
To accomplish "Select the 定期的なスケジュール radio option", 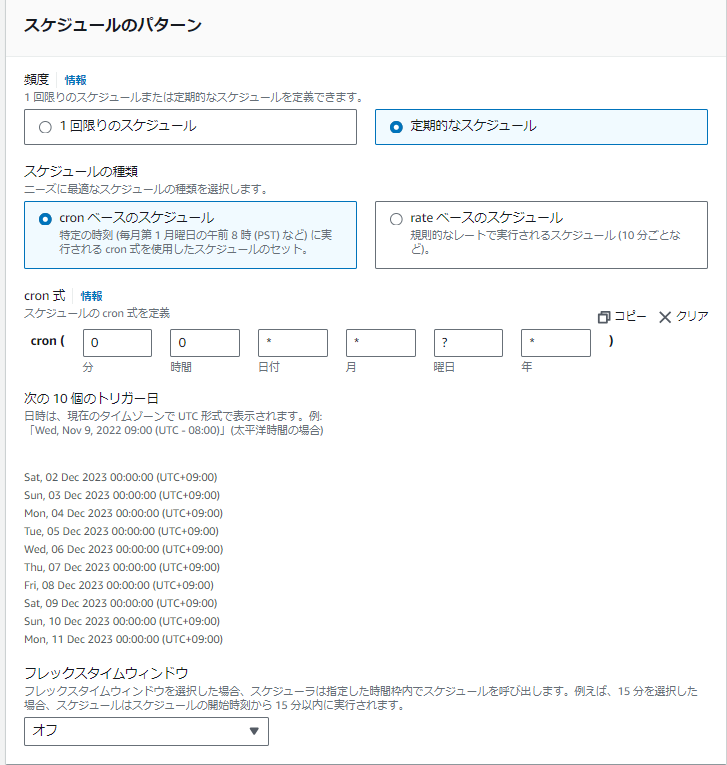I will (541, 127).
